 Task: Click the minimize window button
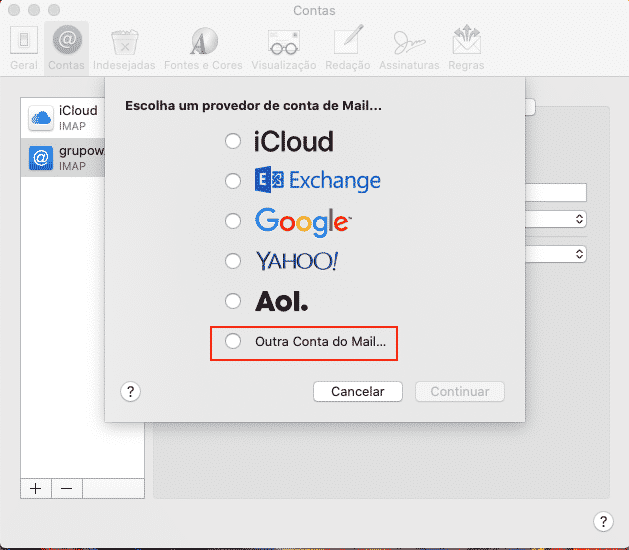tap(34, 10)
